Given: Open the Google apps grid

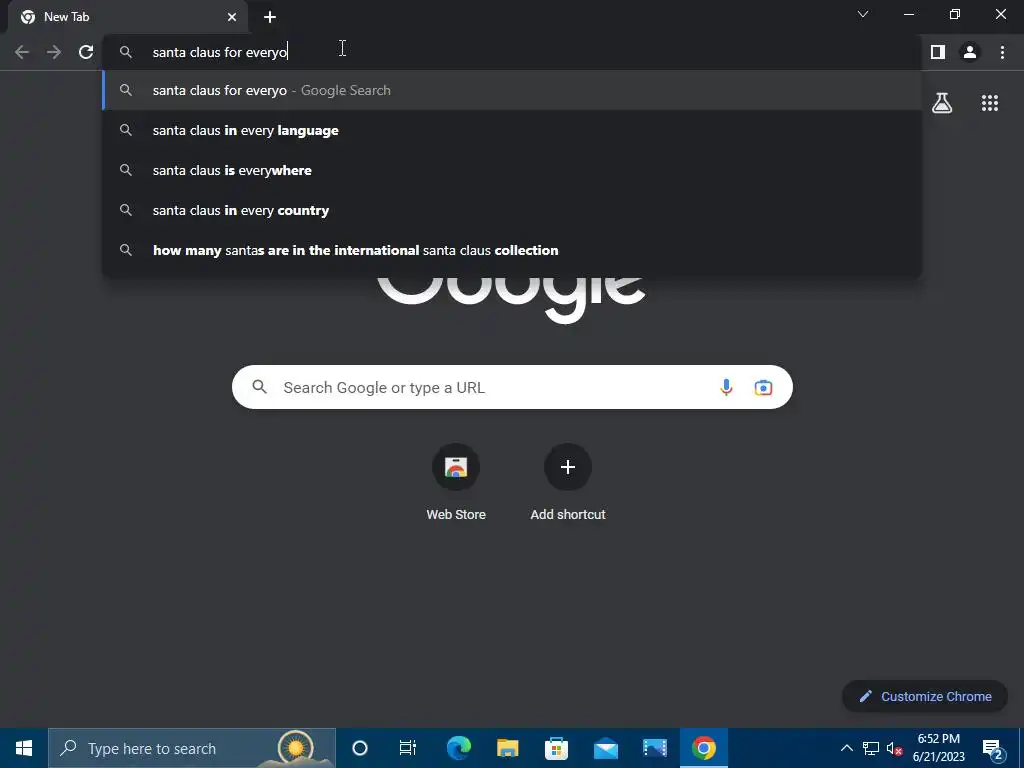Looking at the screenshot, I should pos(990,103).
